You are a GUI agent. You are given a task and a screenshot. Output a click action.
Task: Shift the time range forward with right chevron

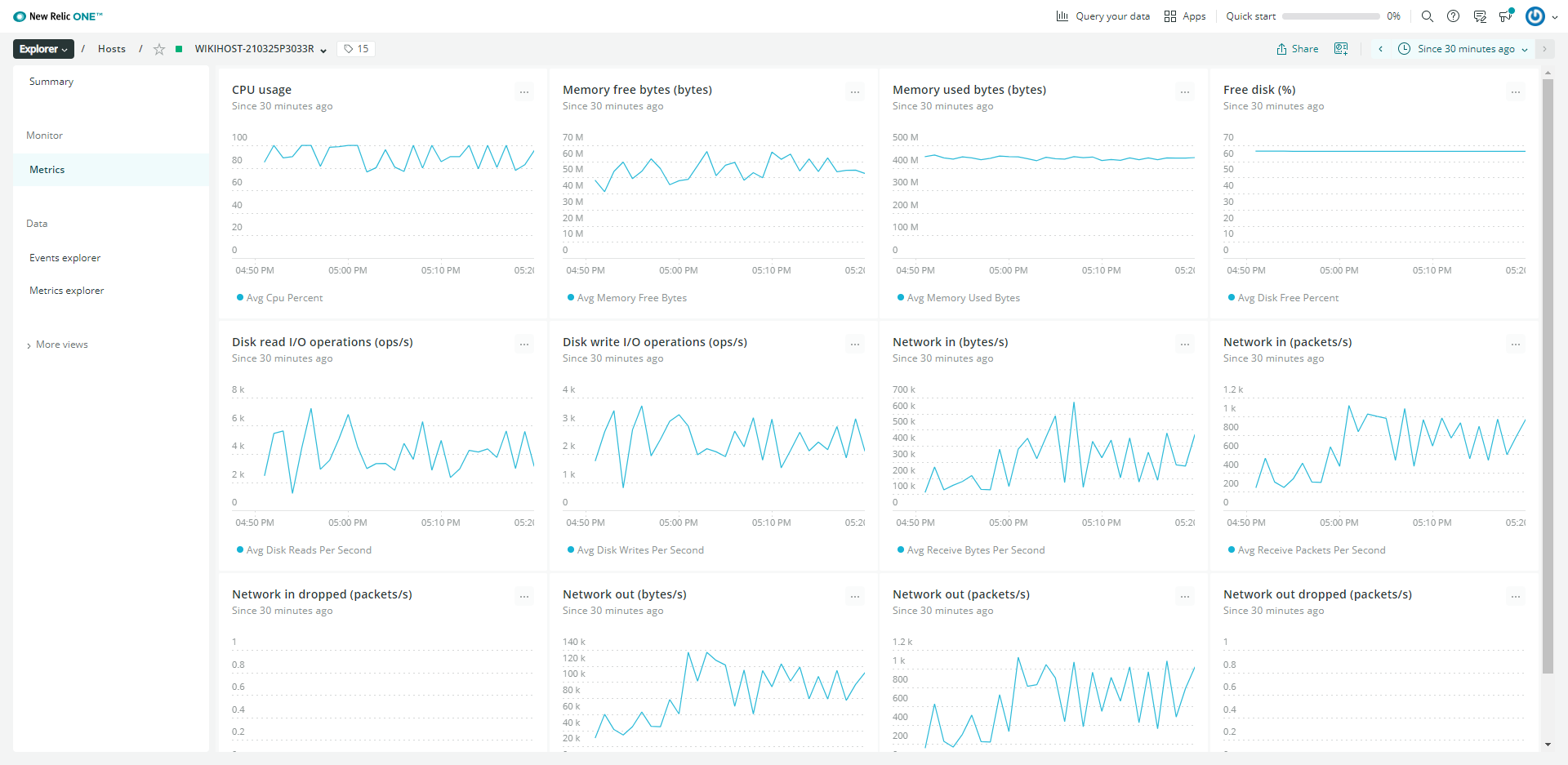tap(1544, 49)
